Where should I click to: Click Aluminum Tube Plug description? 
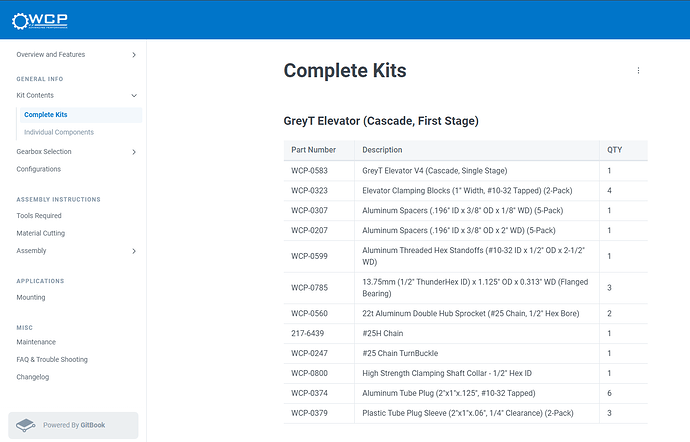pos(449,393)
